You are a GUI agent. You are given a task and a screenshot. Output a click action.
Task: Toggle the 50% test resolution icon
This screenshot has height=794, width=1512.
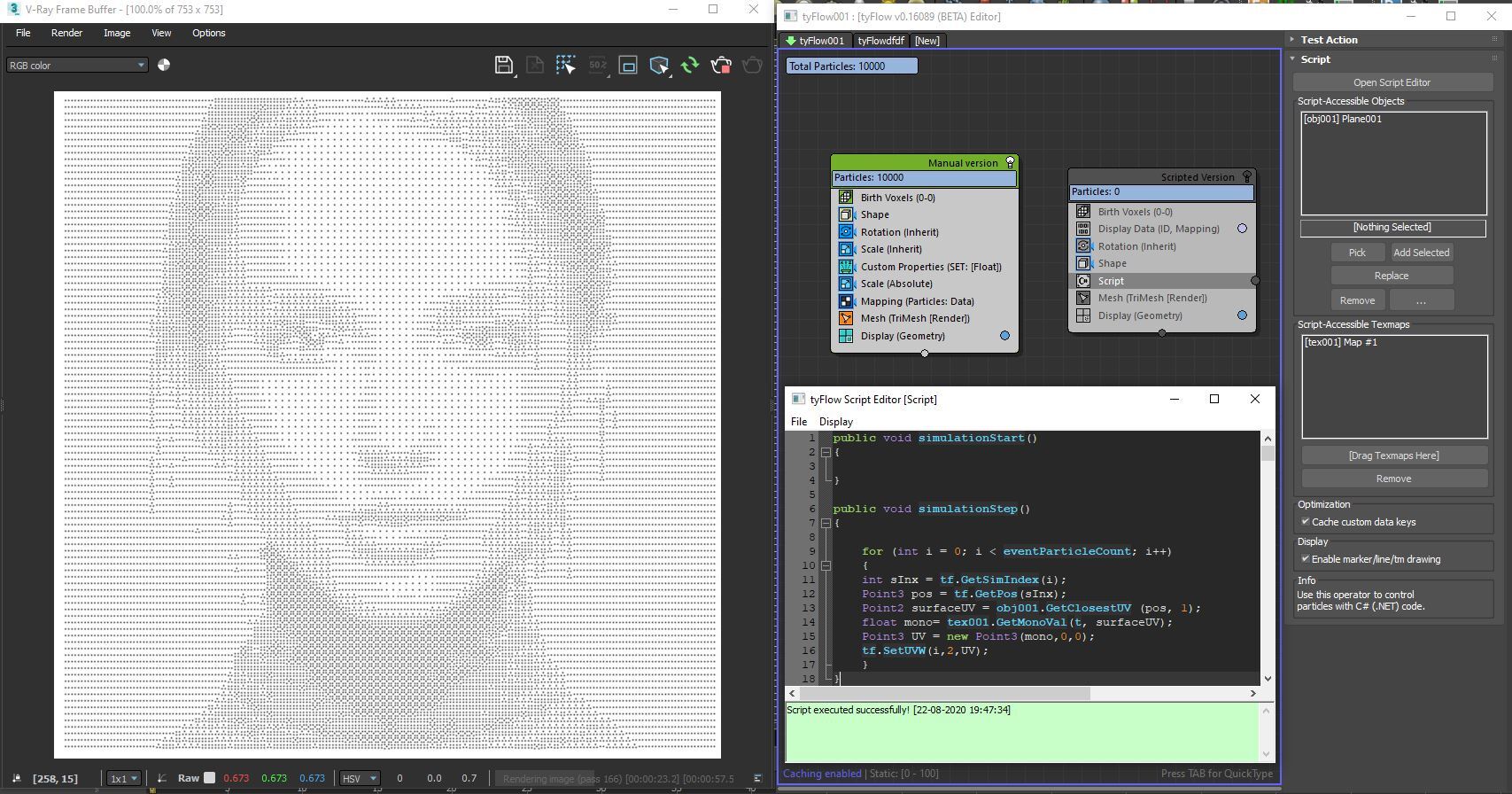click(x=598, y=65)
